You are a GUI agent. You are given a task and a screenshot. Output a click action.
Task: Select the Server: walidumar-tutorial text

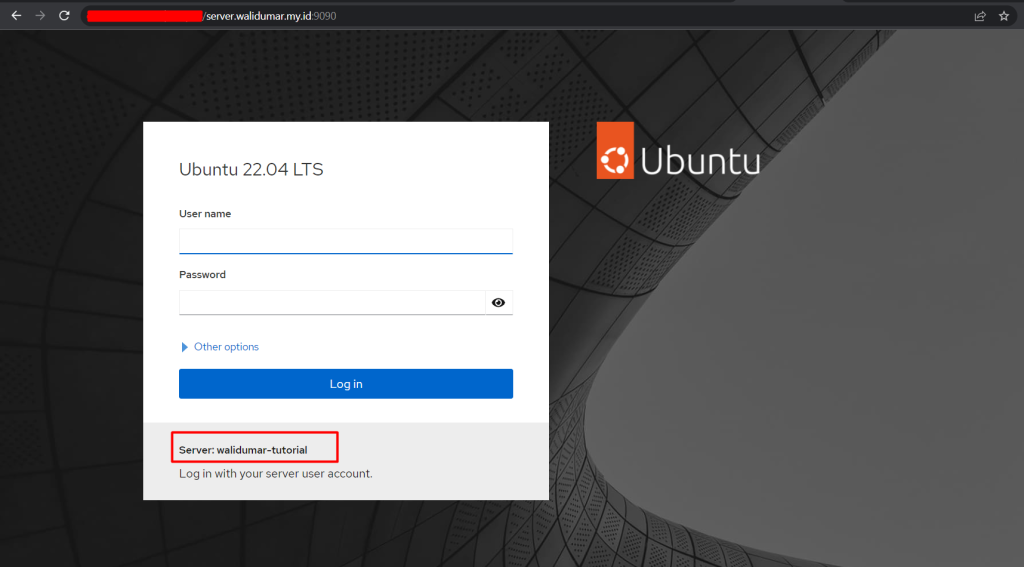(x=243, y=450)
